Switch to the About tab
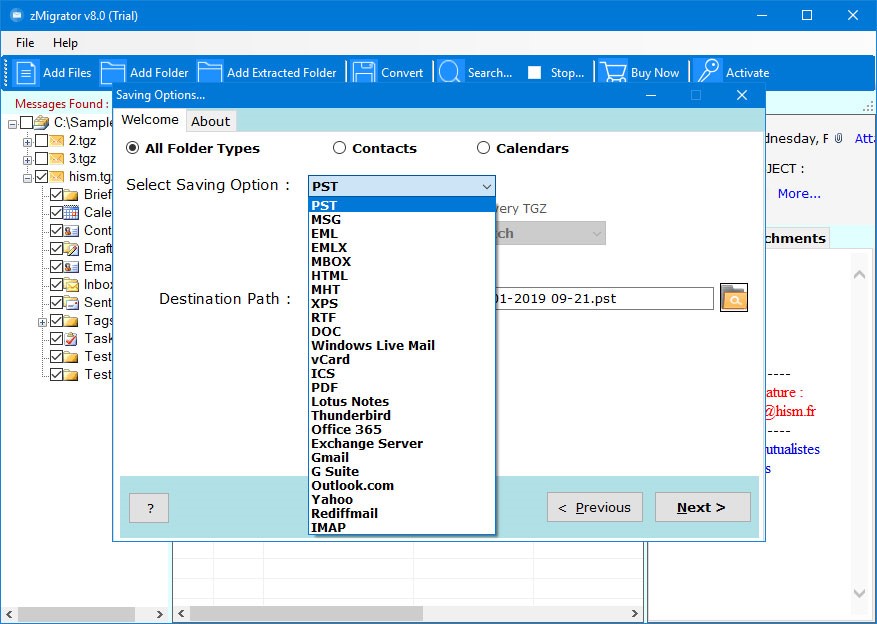The image size is (877, 624). coord(210,120)
